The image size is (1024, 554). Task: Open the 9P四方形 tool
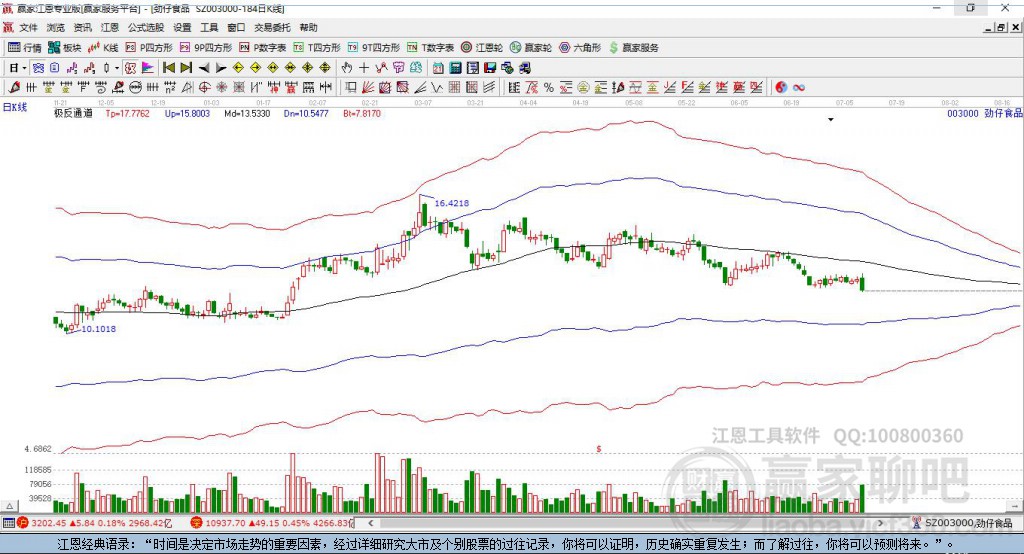pyautogui.click(x=206, y=48)
